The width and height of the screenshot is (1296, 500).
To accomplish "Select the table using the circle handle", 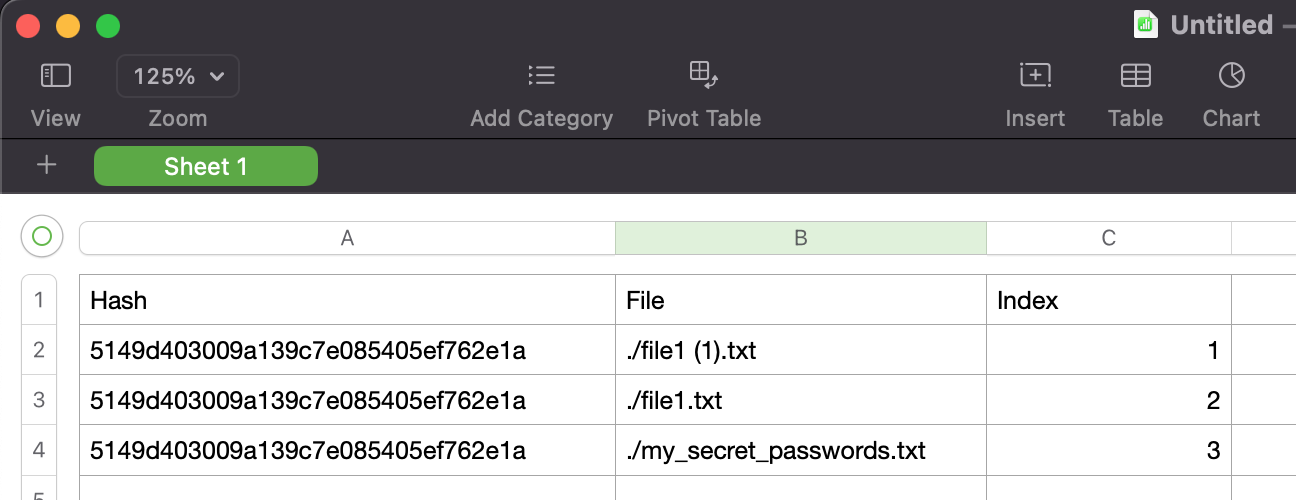I will pos(42,237).
